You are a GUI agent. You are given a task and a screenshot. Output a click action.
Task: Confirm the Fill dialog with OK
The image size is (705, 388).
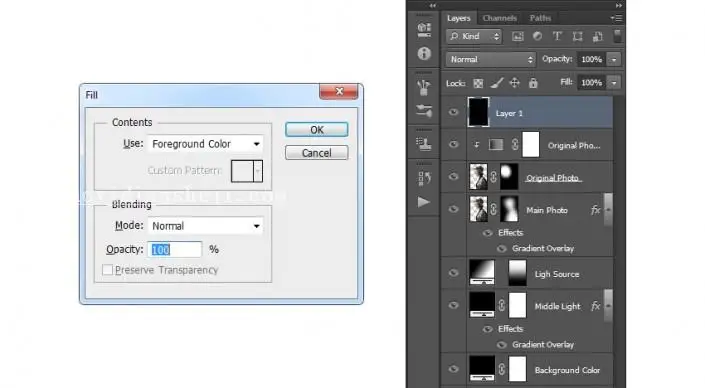click(317, 130)
